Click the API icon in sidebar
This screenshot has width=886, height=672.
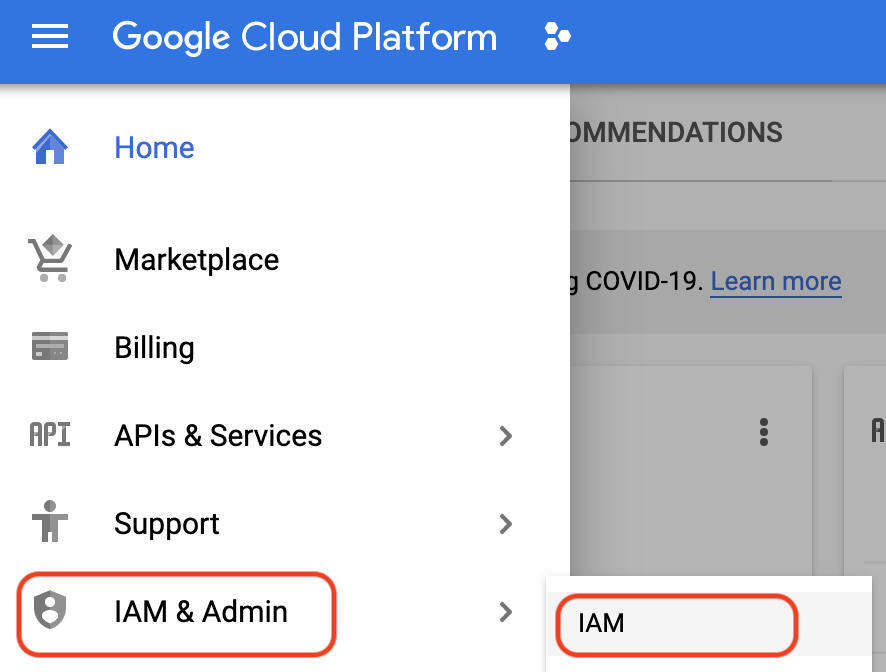click(x=50, y=435)
